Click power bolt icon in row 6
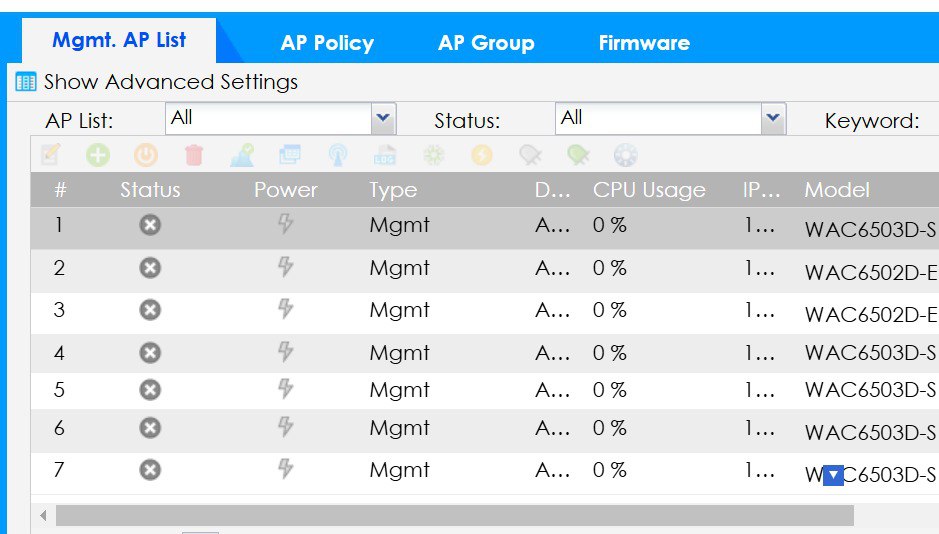 [x=286, y=427]
